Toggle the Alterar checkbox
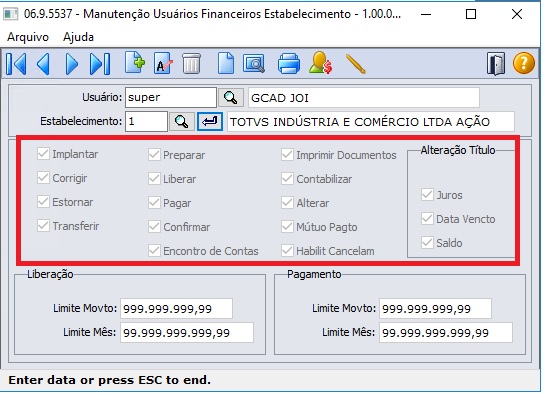Image resolution: width=545 pixels, height=394 pixels. 287,203
